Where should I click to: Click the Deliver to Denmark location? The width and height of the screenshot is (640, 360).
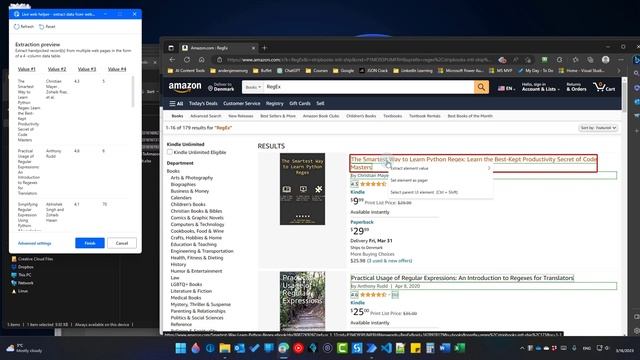[x=221, y=87]
